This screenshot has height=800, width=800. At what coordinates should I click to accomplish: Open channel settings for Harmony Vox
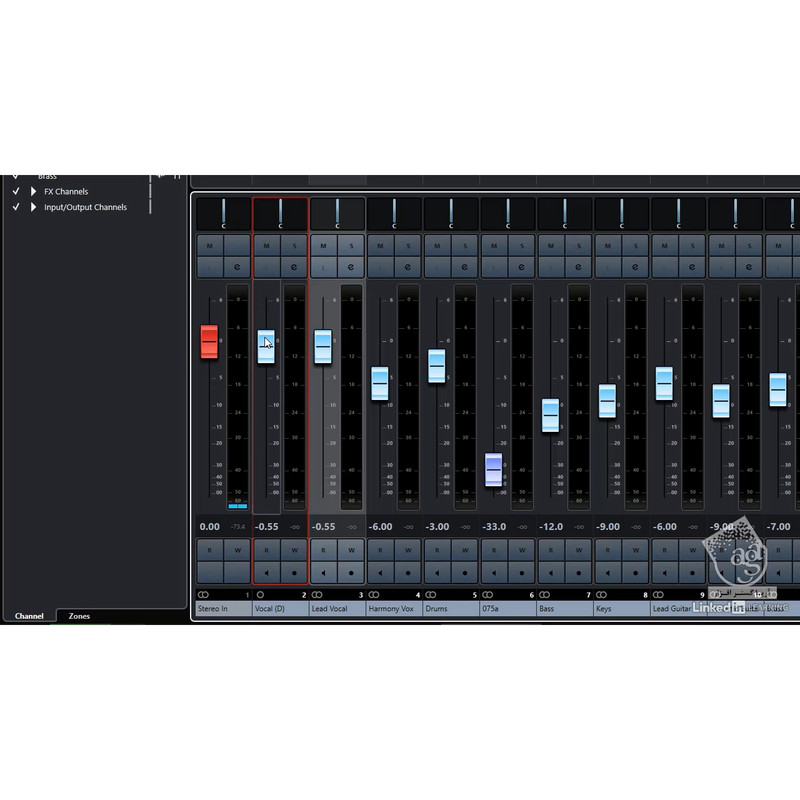(x=408, y=267)
